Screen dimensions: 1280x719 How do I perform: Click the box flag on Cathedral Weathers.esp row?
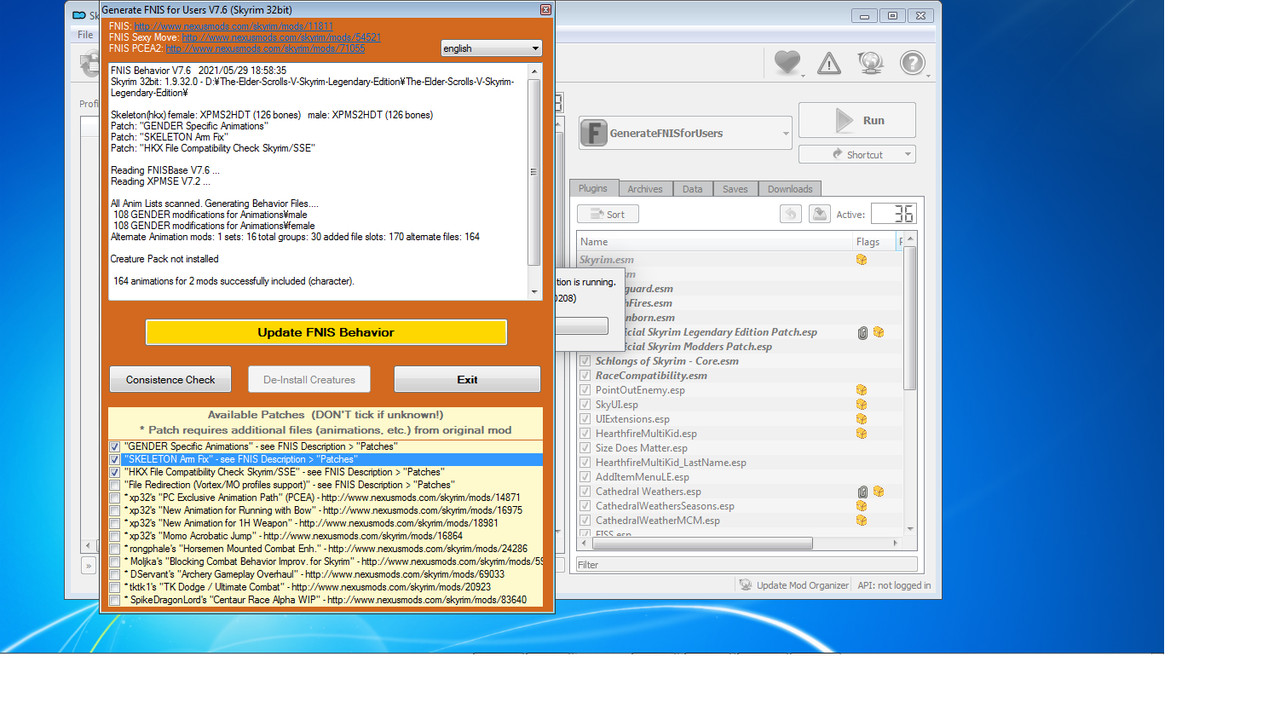click(878, 492)
